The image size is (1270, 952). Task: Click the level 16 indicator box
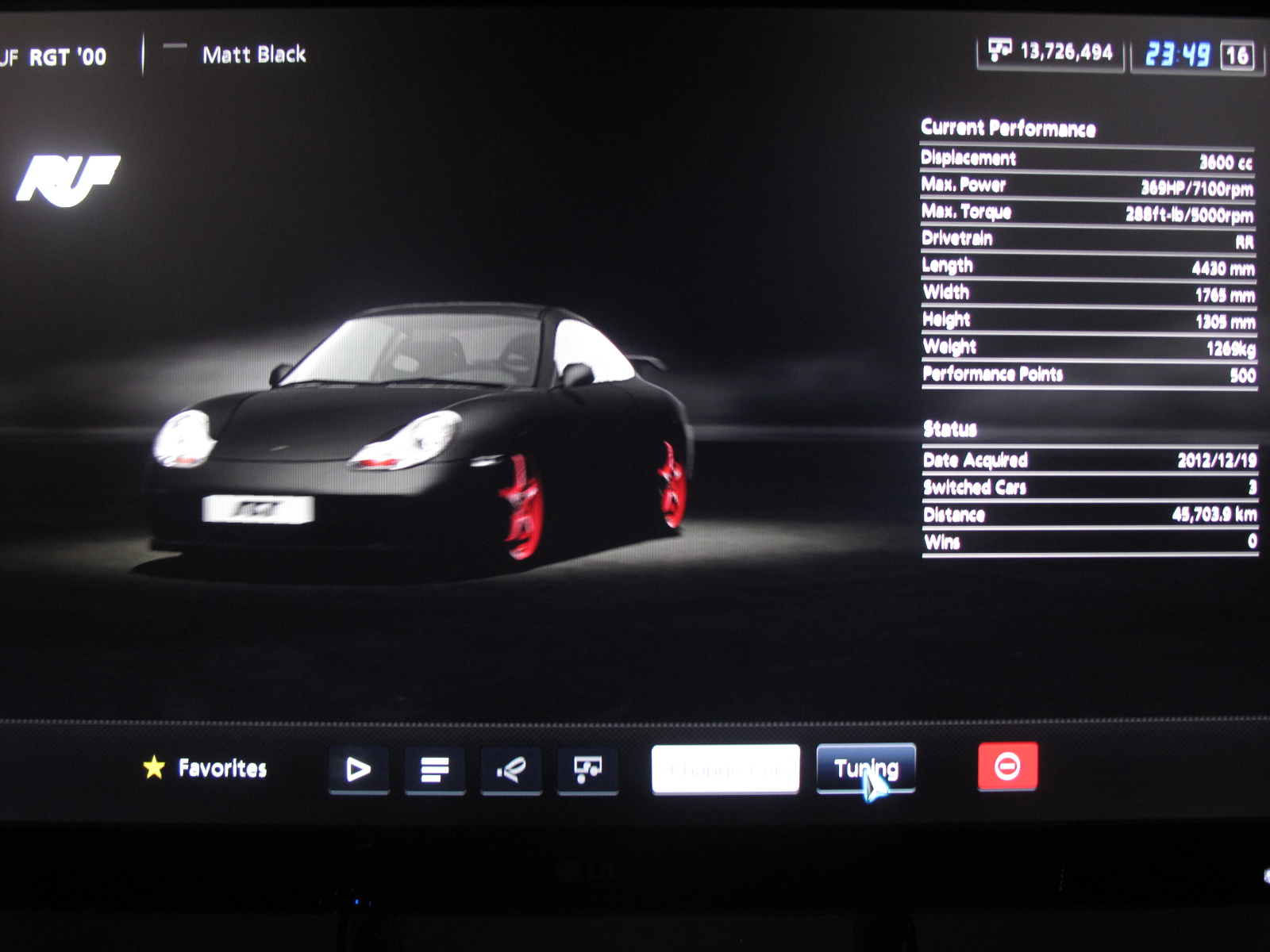coord(1237,56)
